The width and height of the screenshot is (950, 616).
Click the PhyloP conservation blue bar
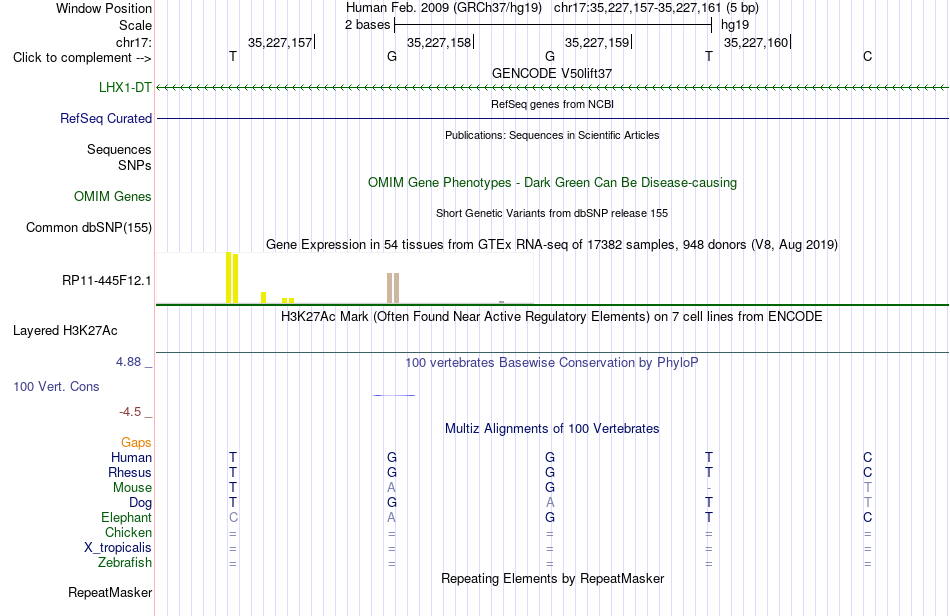pyautogui.click(x=394, y=396)
